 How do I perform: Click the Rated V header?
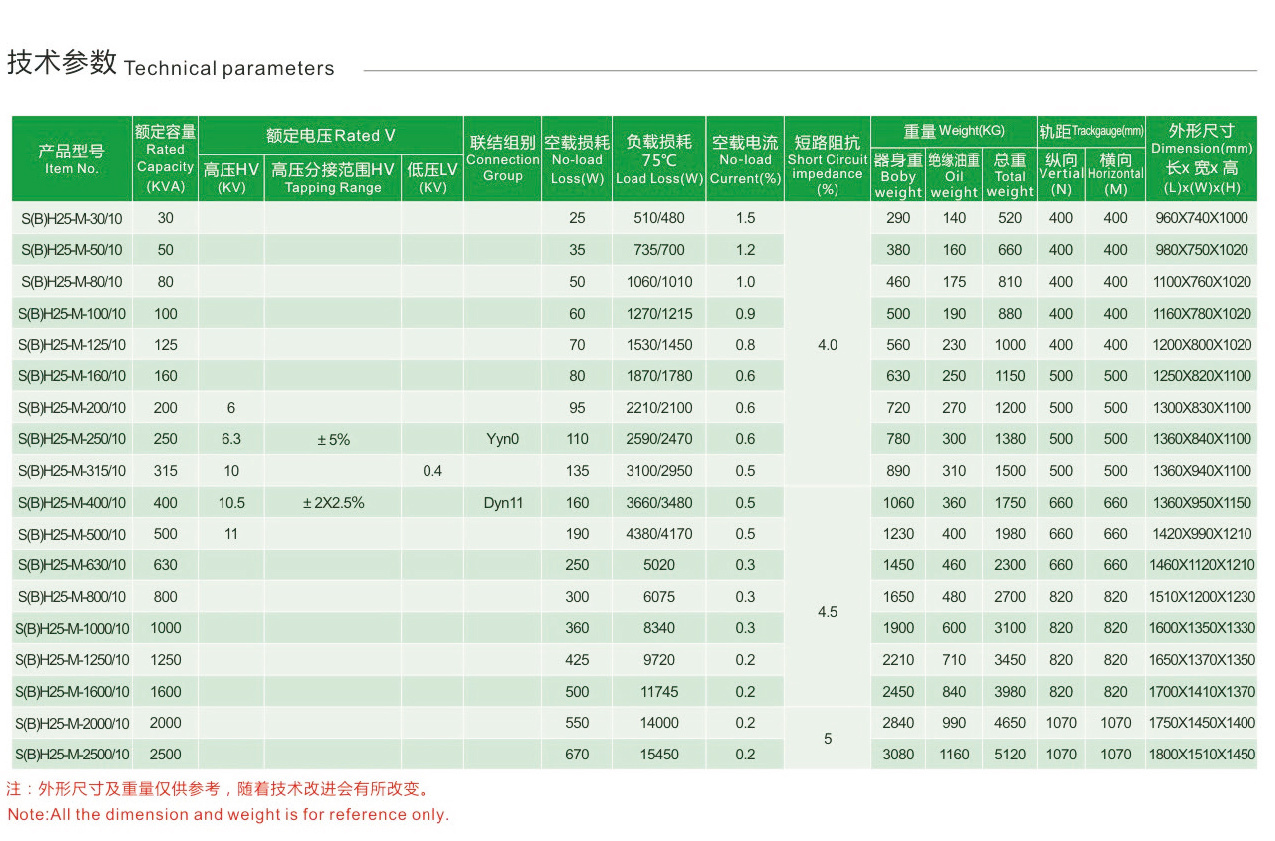331,135
